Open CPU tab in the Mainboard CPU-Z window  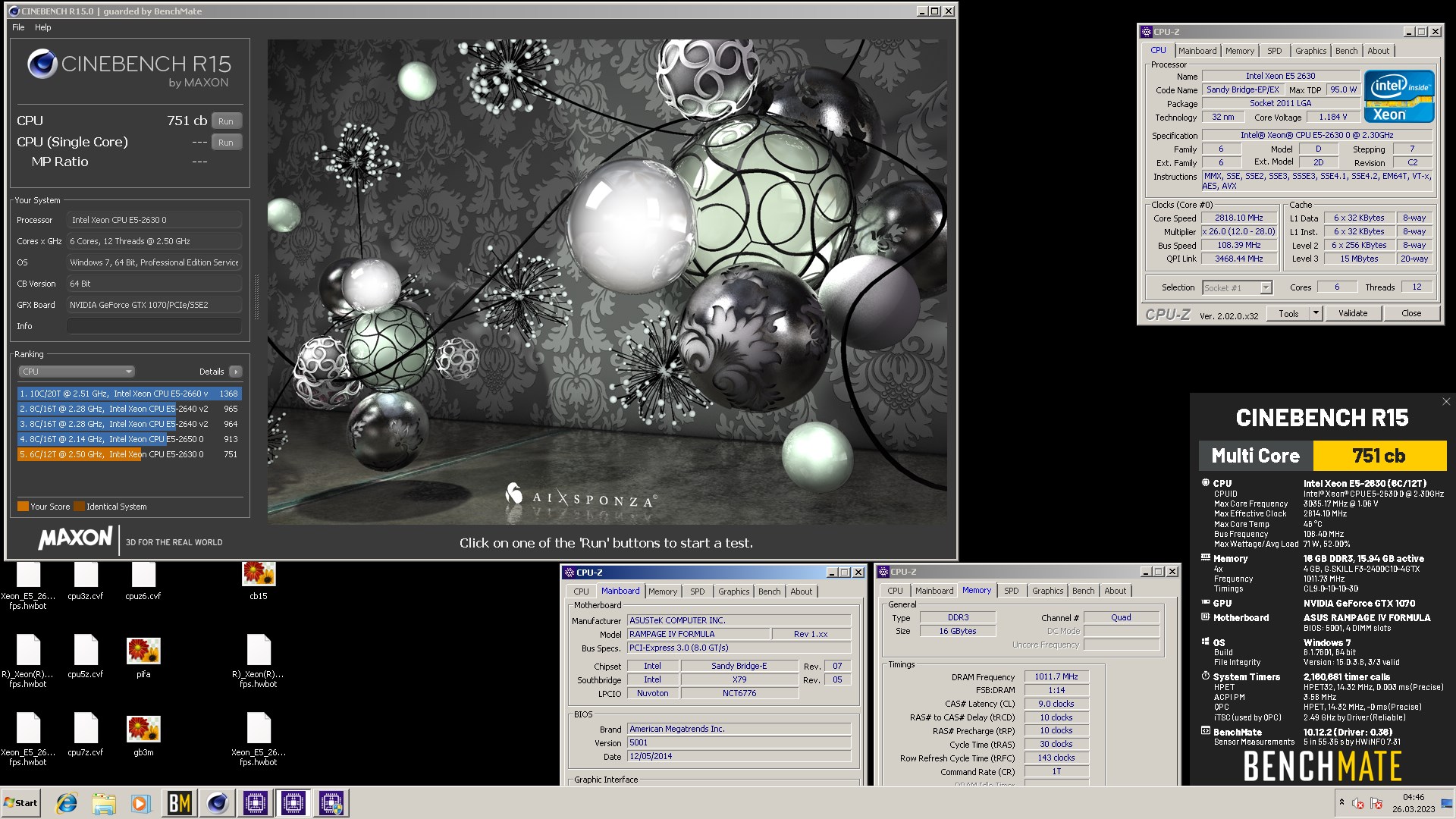581,591
